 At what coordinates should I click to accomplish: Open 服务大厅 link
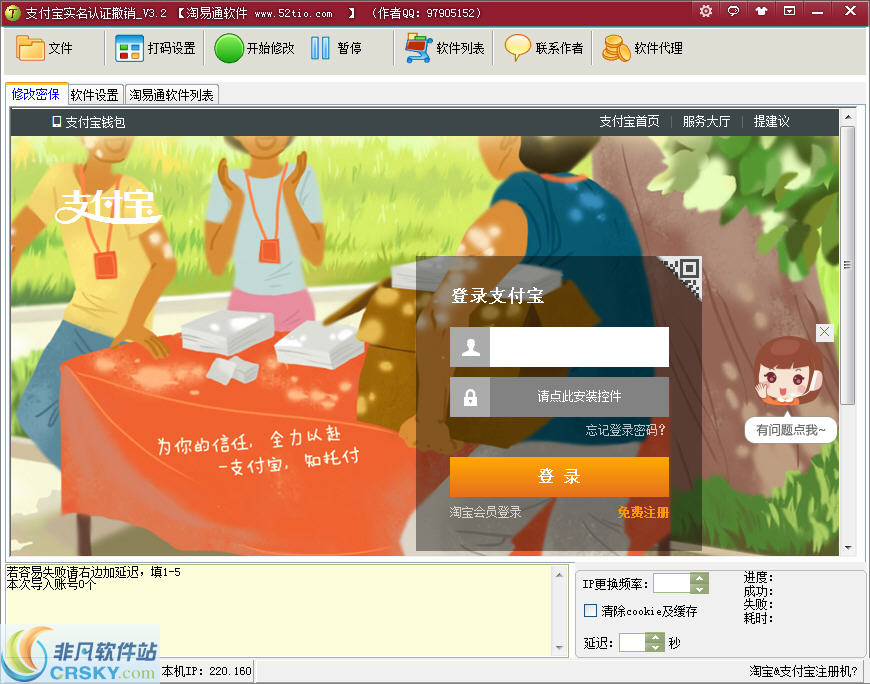tap(706, 121)
